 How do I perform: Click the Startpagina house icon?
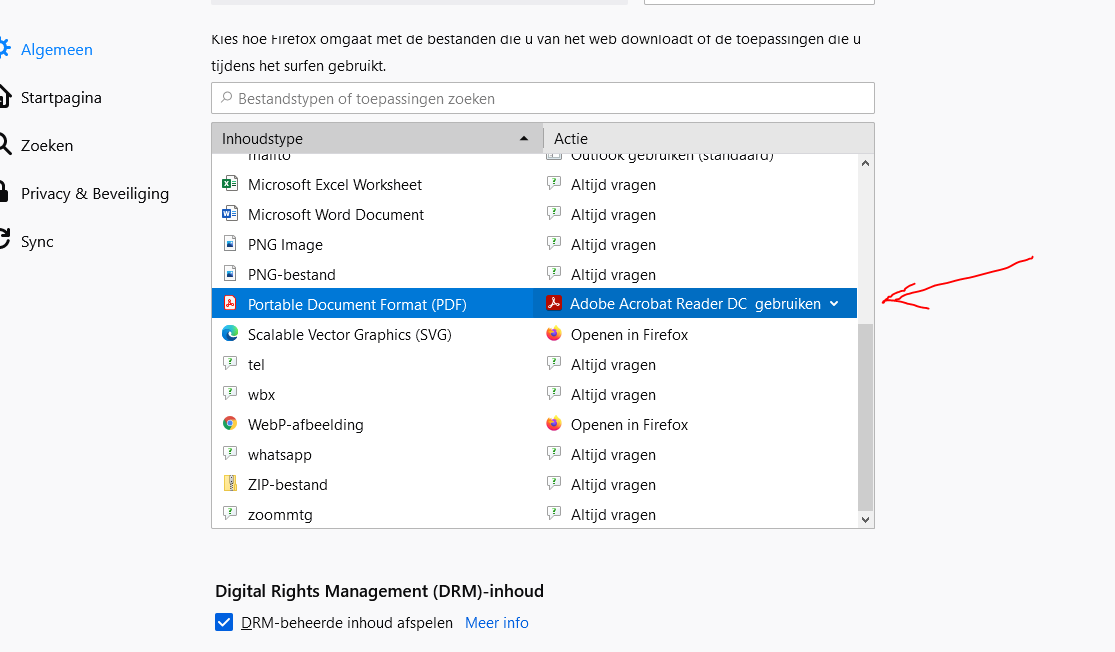pyautogui.click(x=5, y=97)
